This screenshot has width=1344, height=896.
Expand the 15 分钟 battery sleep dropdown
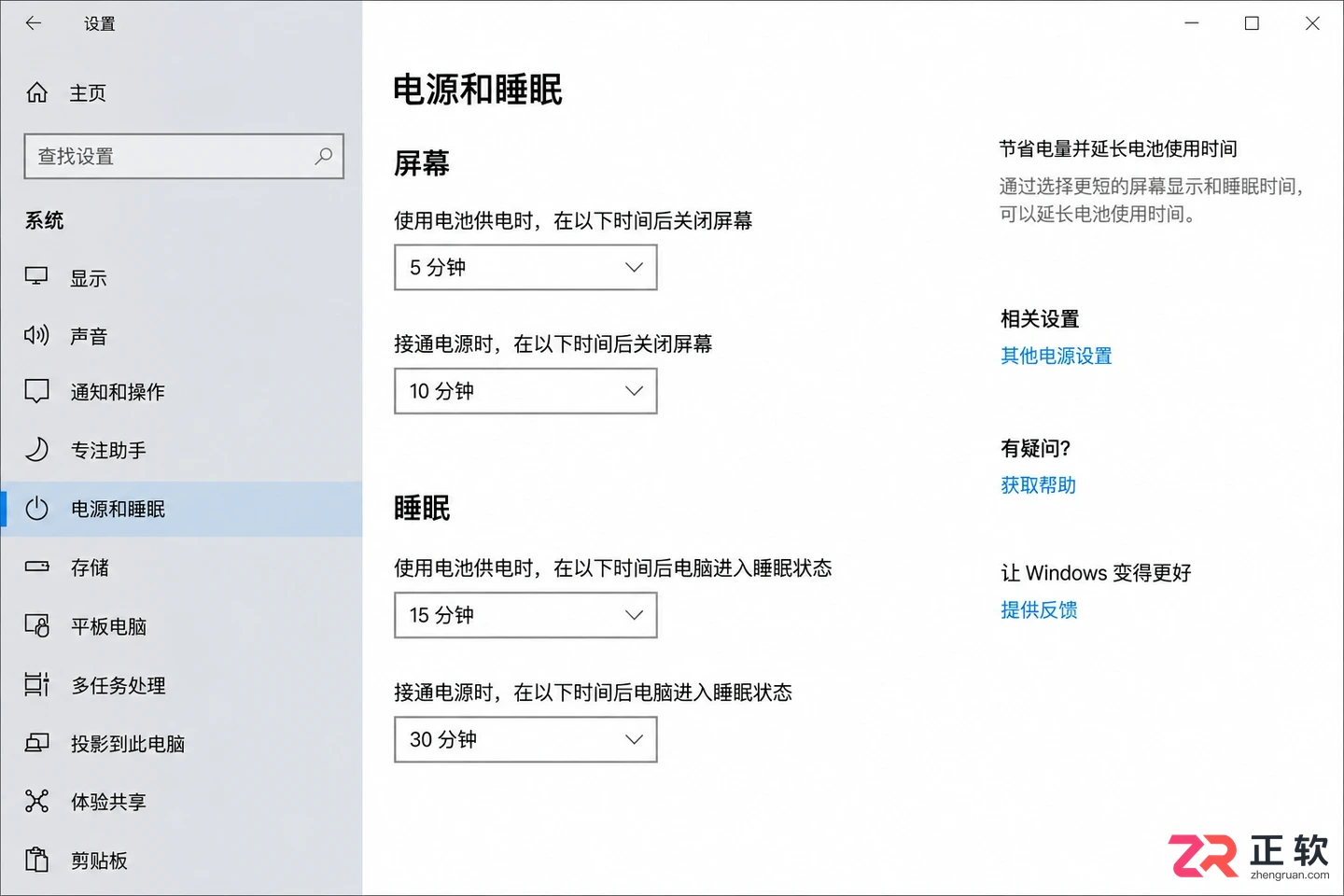[x=525, y=615]
